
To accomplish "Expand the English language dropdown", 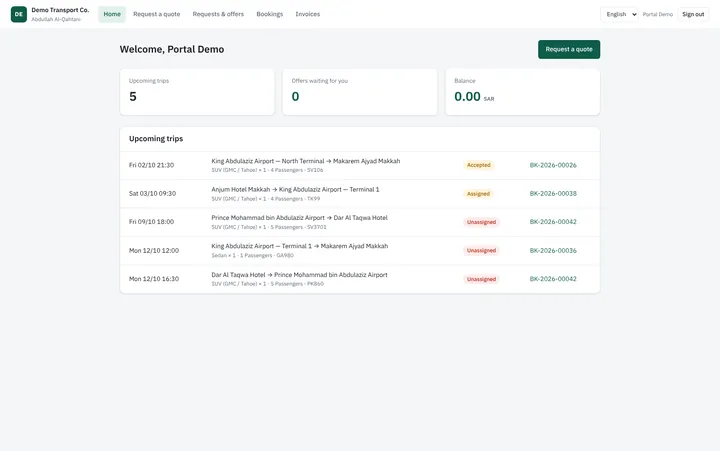I will (619, 14).
